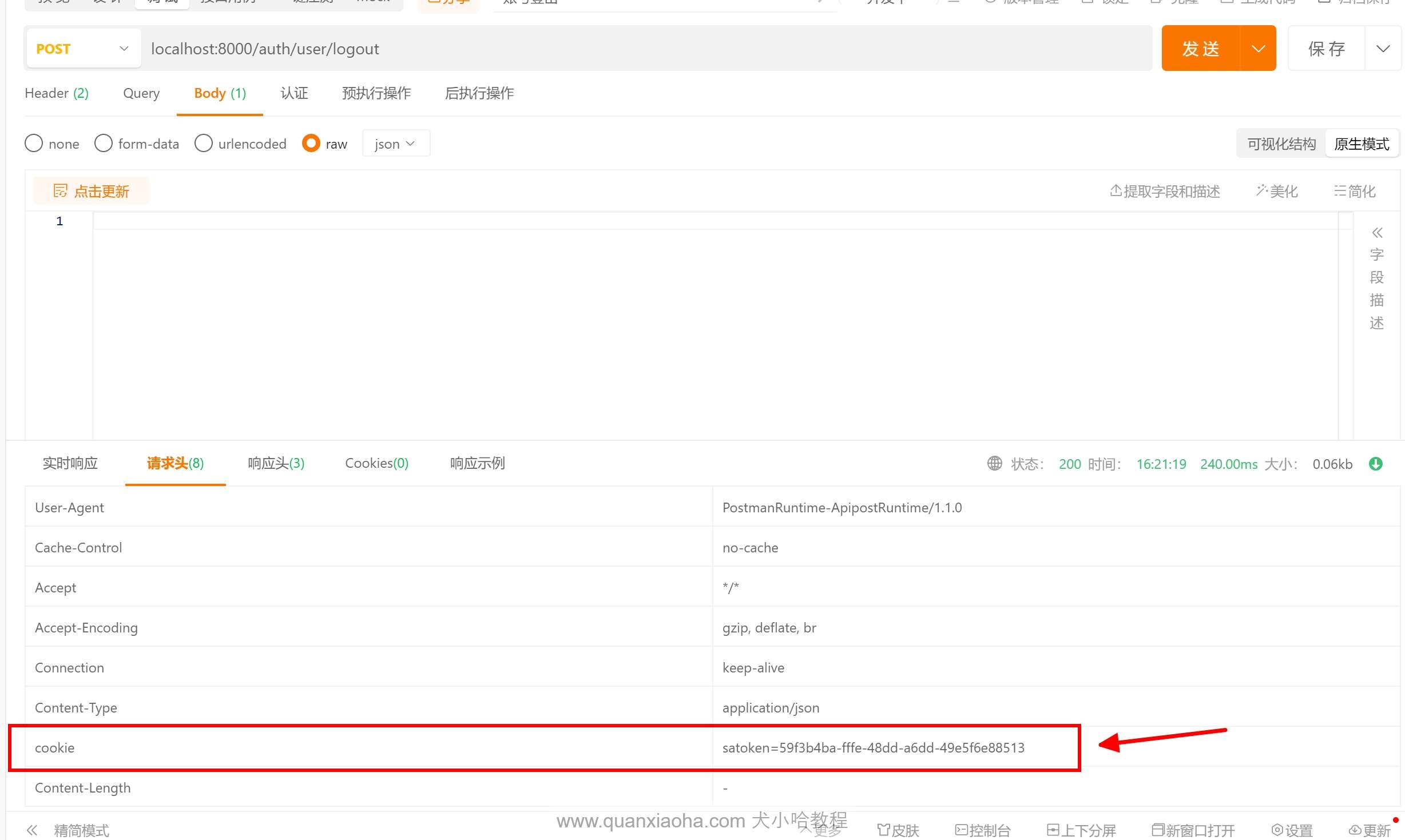Select the none body type radio
This screenshot has width=1405, height=840.
[x=34, y=144]
